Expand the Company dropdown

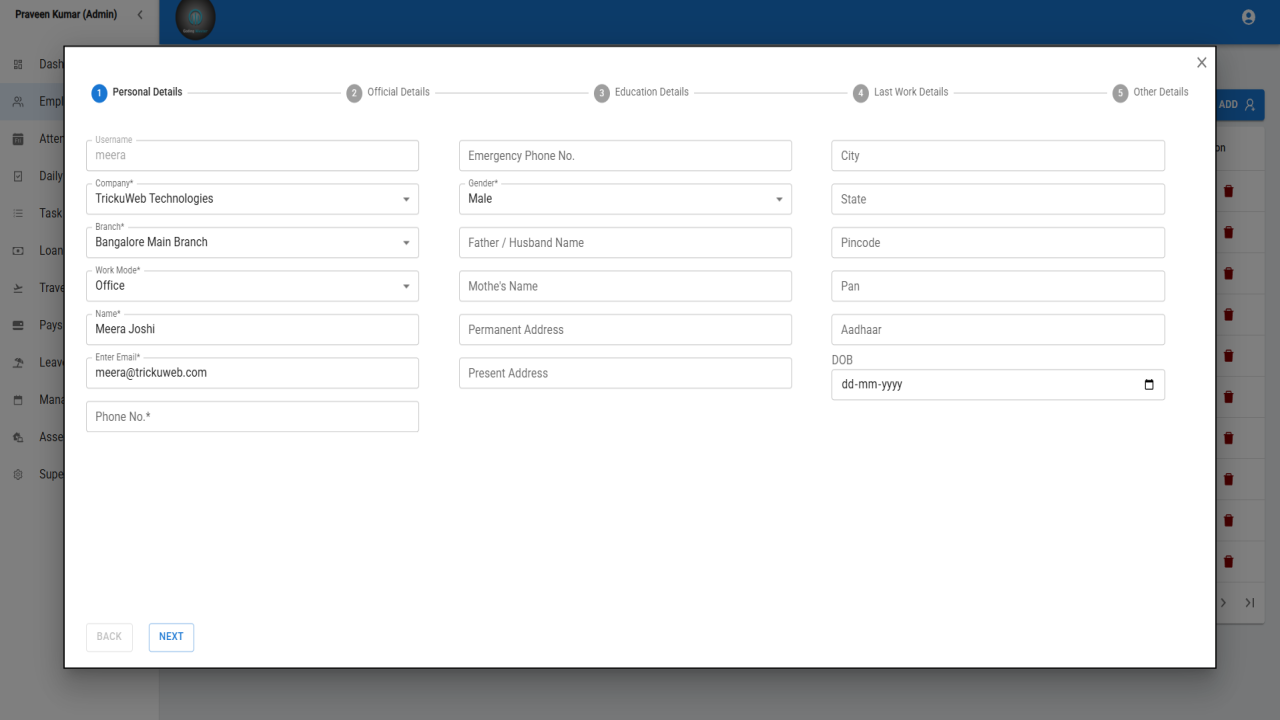point(252,199)
